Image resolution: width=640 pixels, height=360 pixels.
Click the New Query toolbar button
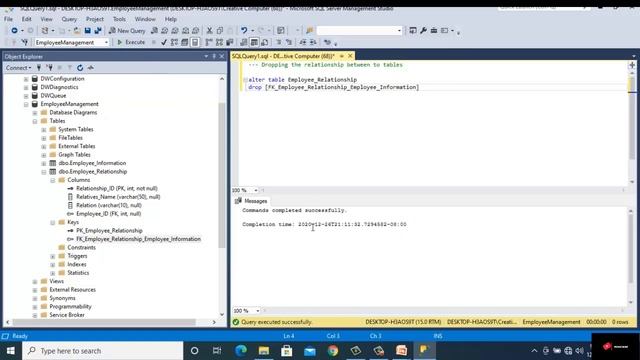point(127,31)
